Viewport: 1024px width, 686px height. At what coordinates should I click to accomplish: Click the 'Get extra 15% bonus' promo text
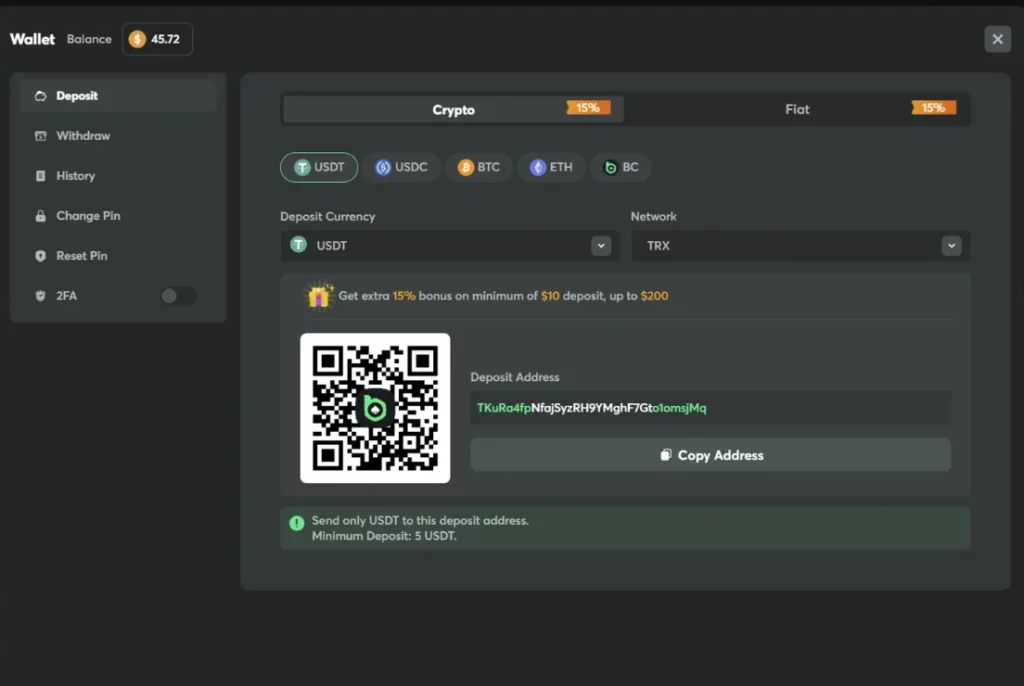503,296
